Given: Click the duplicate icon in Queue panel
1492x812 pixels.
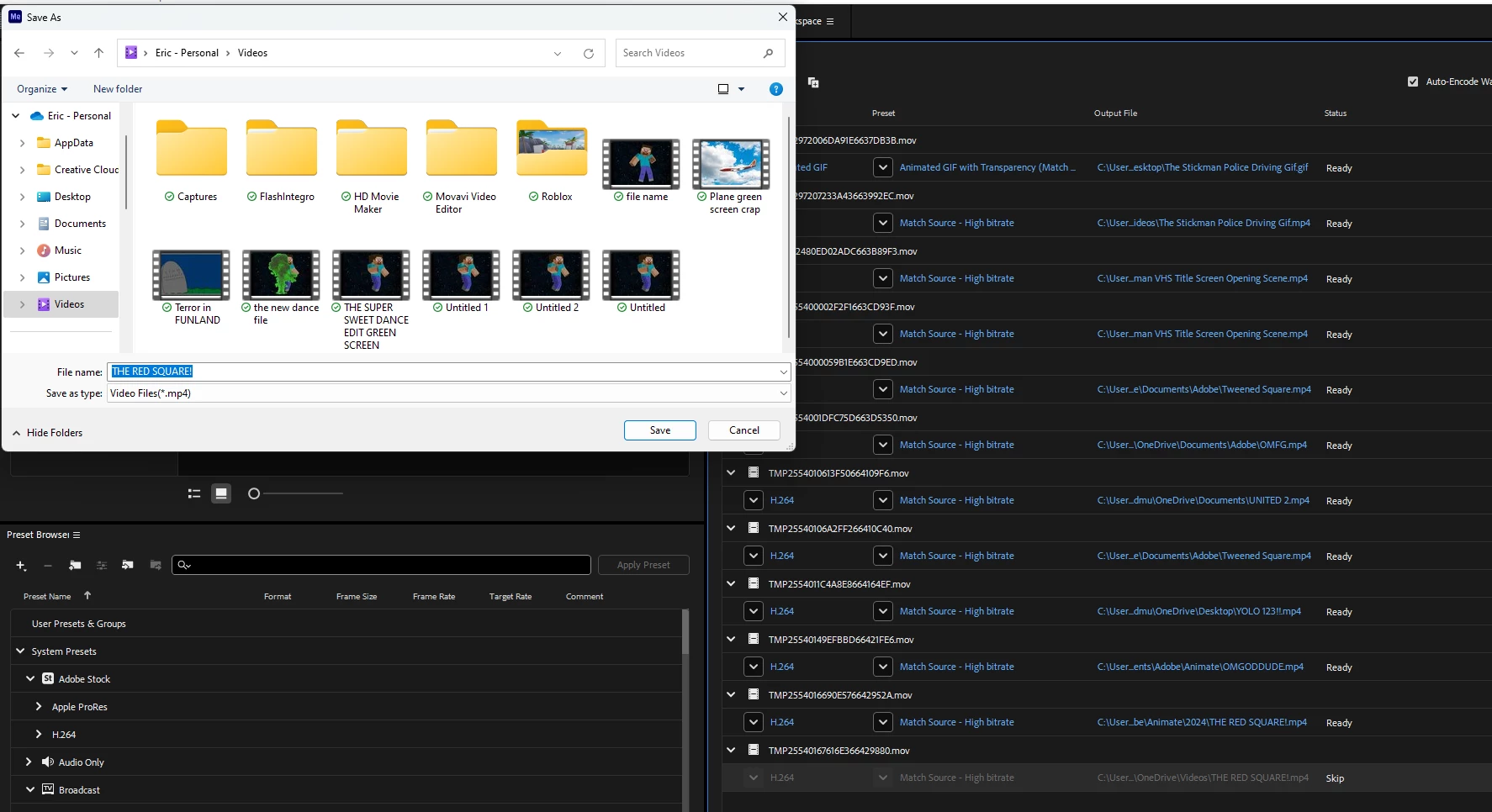Looking at the screenshot, I should point(813,82).
